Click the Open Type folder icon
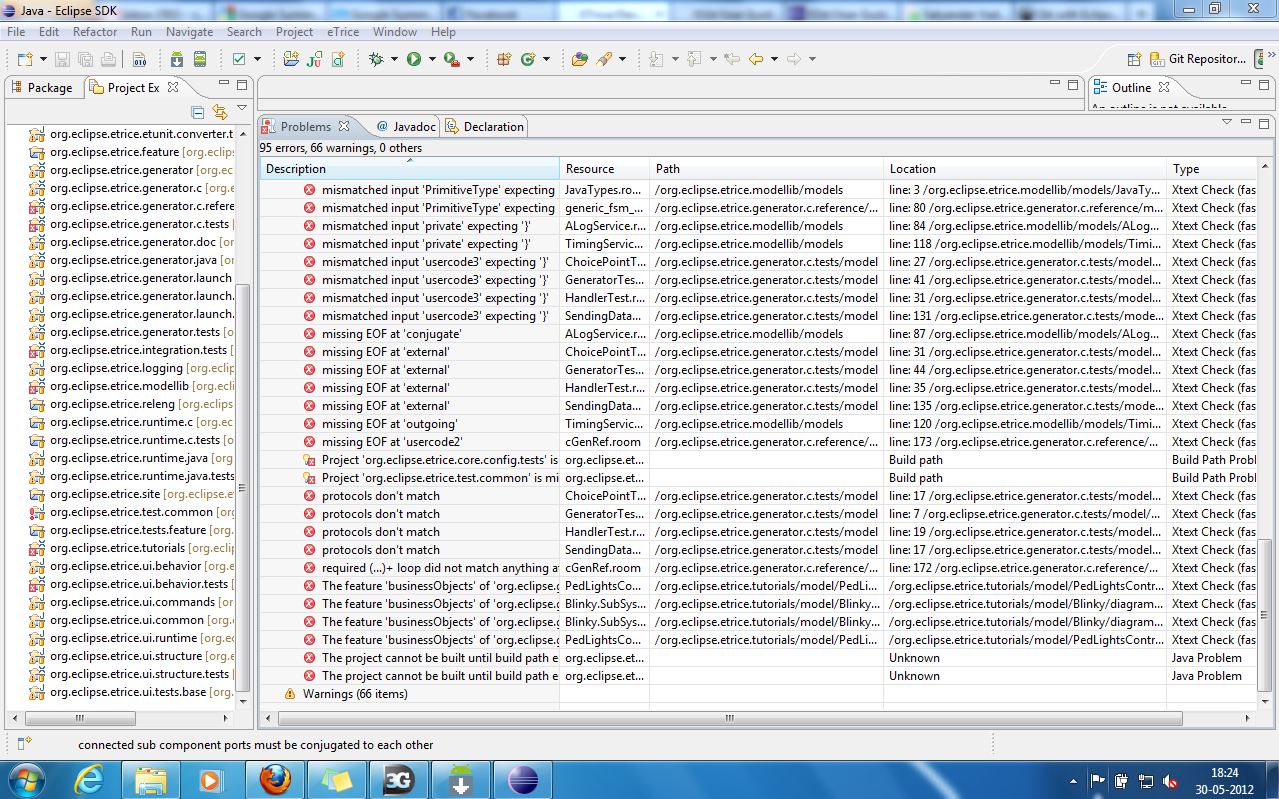The height and width of the screenshot is (799, 1279). point(580,59)
